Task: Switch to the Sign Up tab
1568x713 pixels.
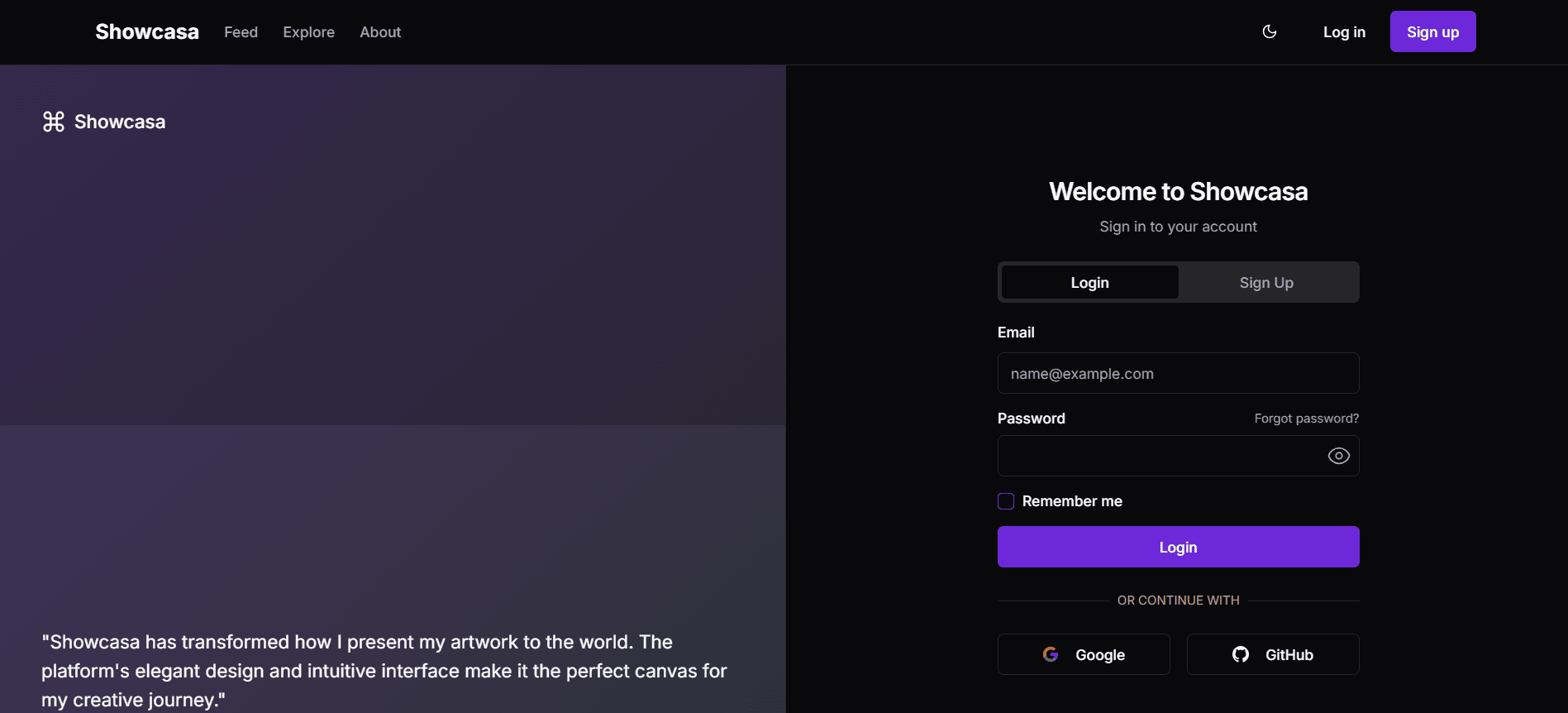Action: tap(1266, 282)
